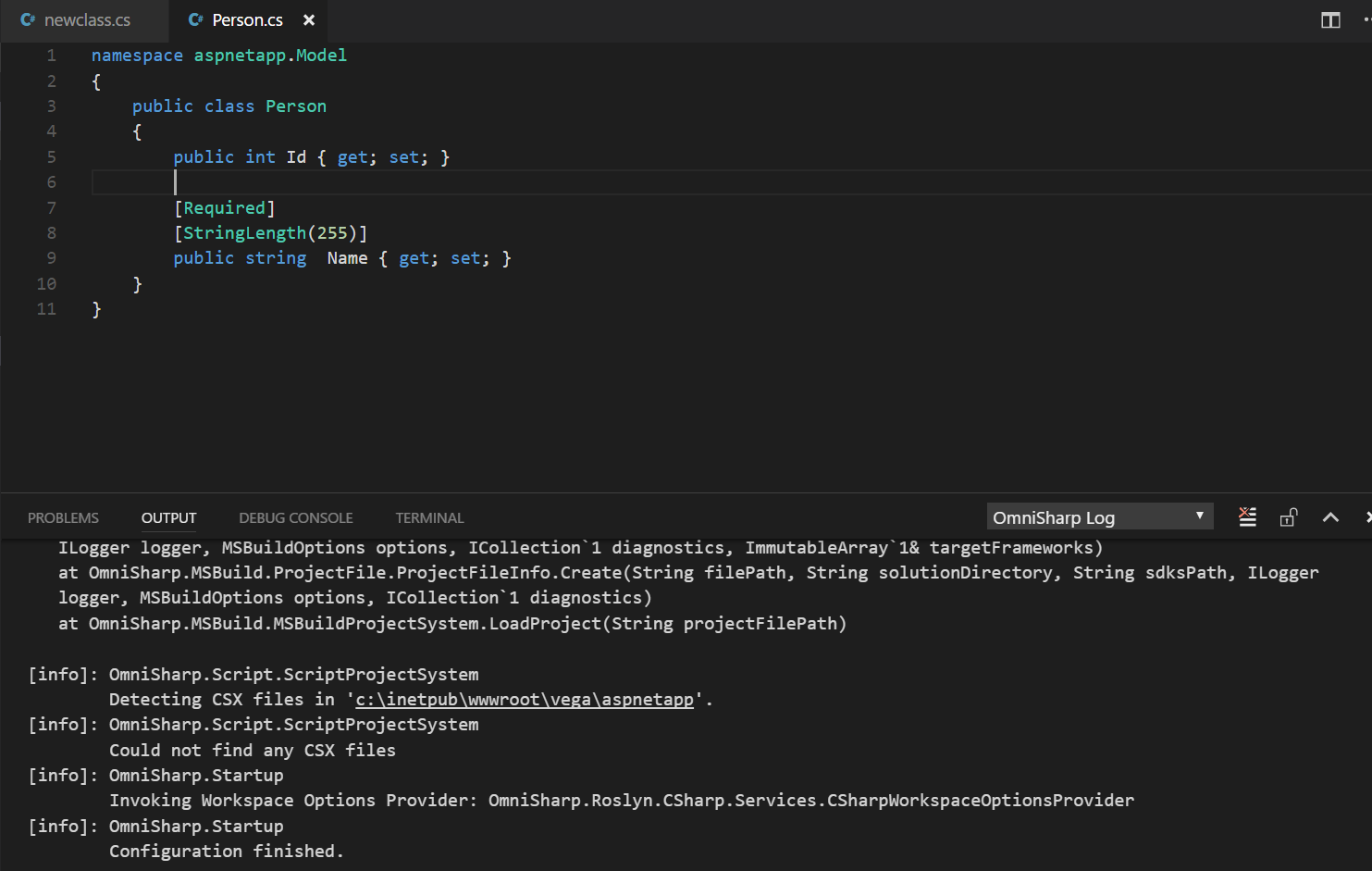The width and height of the screenshot is (1372, 871).
Task: Click the C# file icon on Person.cs tab
Action: 195,19
